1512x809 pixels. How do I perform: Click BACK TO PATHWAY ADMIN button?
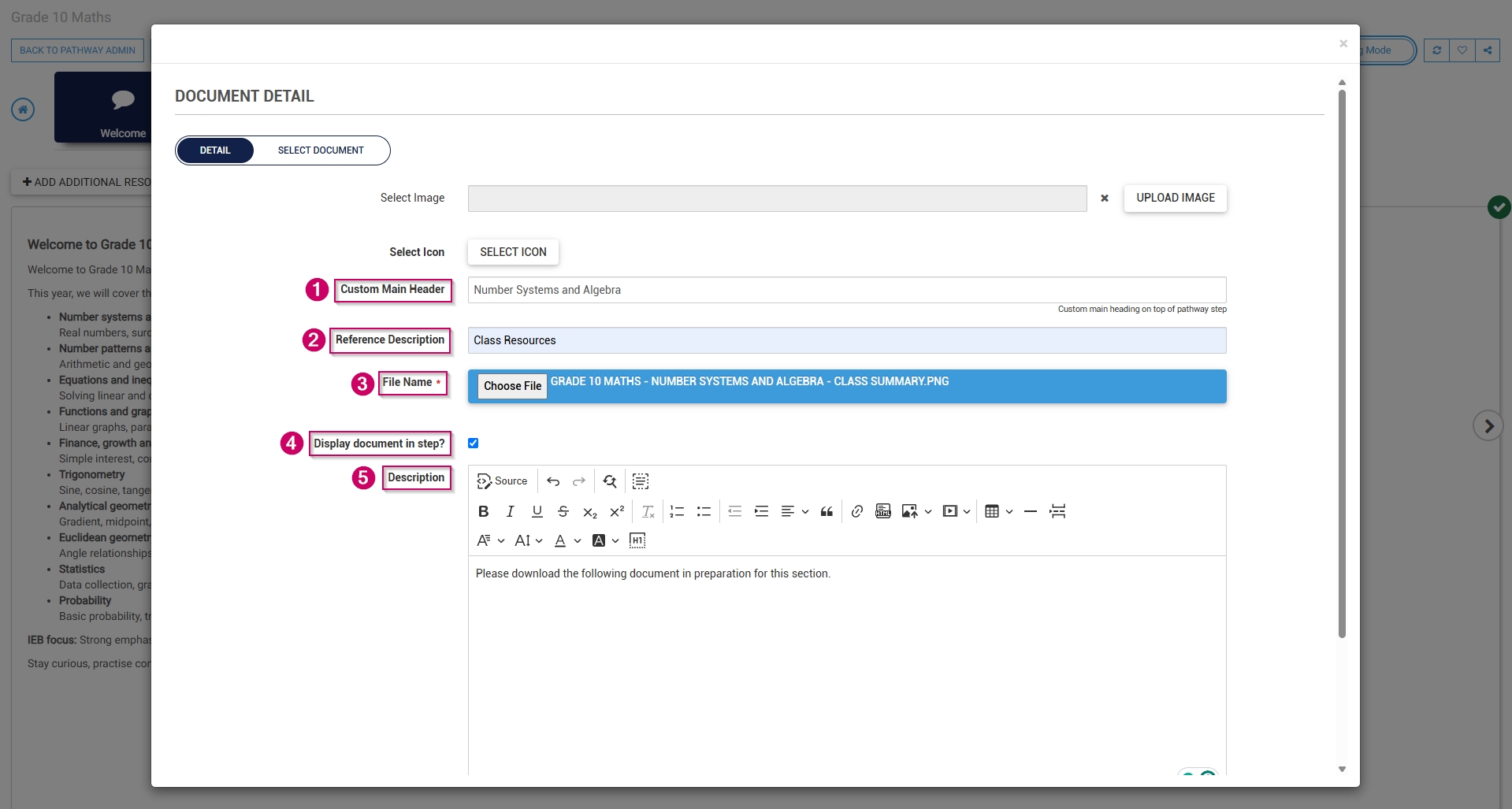77,50
